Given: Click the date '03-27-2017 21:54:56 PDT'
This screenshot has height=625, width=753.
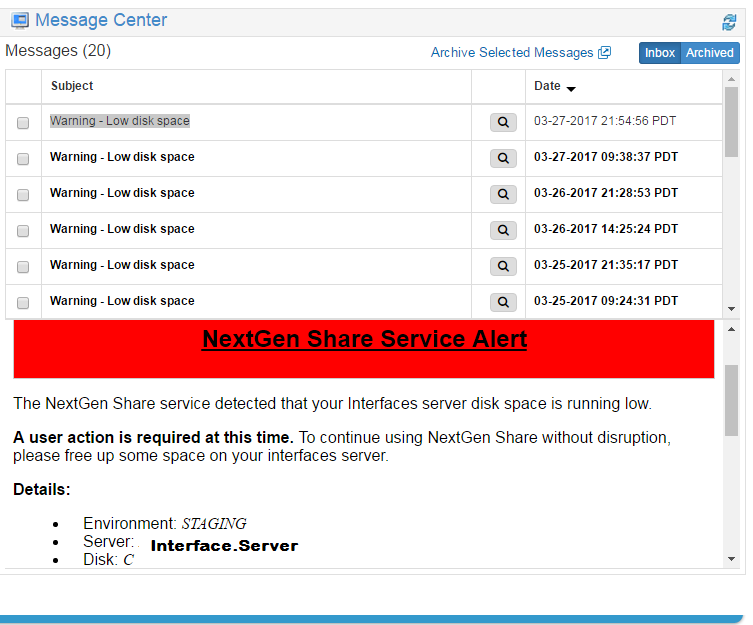Looking at the screenshot, I should point(605,121).
